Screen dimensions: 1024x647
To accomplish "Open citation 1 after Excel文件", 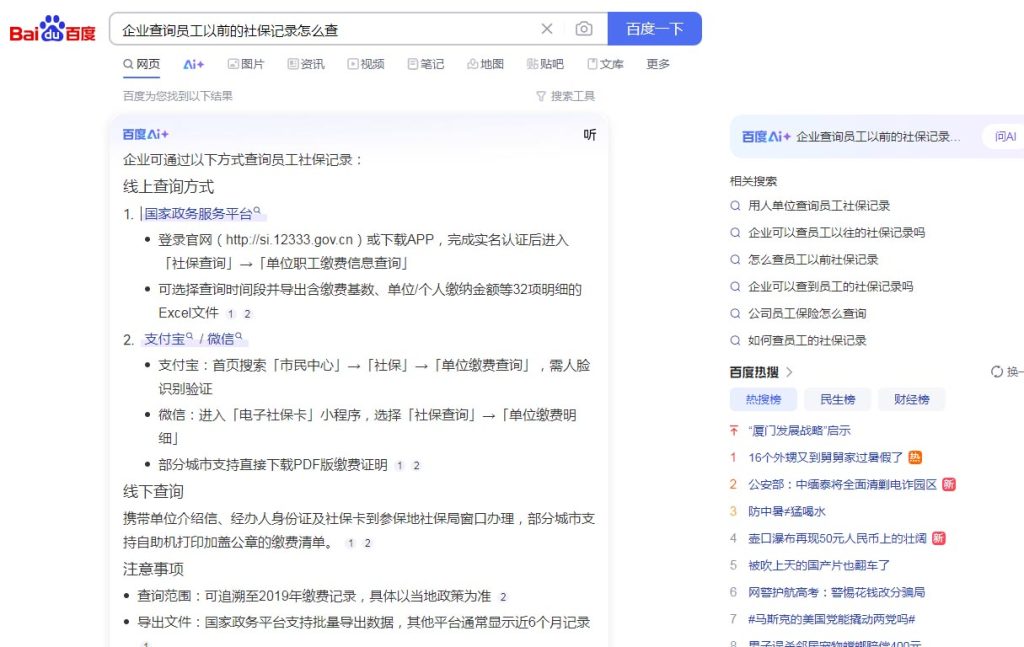I will pos(231,314).
